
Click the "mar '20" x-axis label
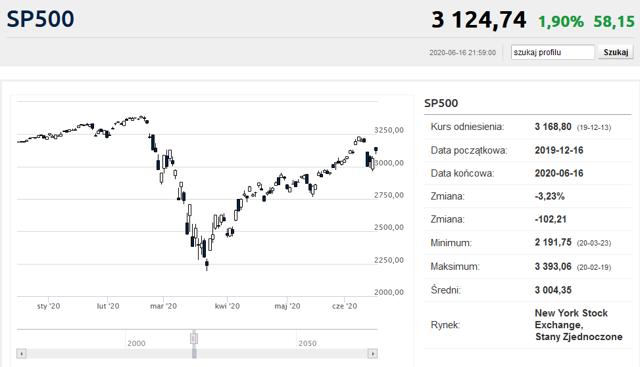[x=163, y=306]
